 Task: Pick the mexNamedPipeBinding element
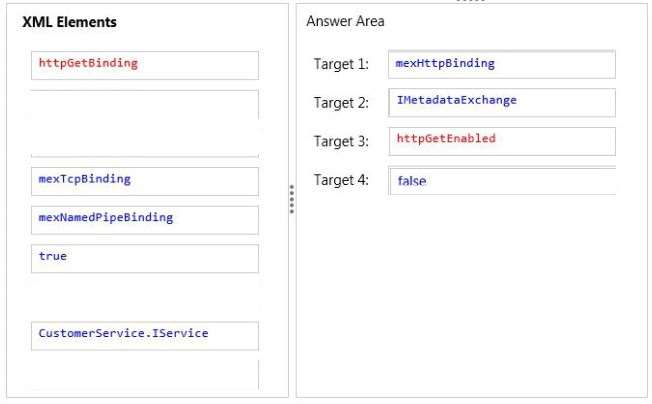point(145,220)
